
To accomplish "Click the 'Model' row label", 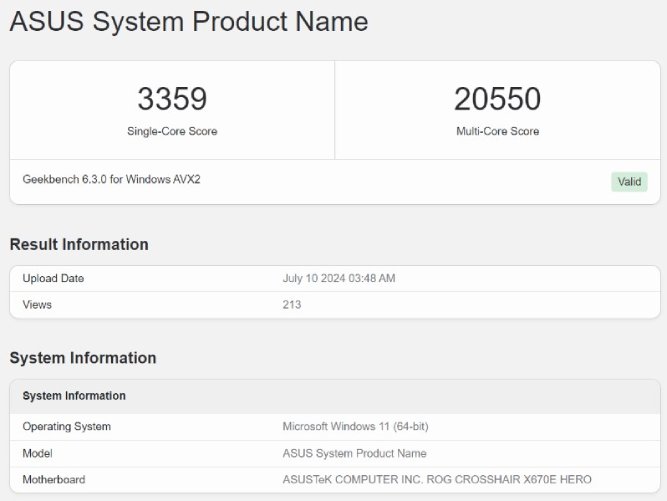I will pos(37,453).
